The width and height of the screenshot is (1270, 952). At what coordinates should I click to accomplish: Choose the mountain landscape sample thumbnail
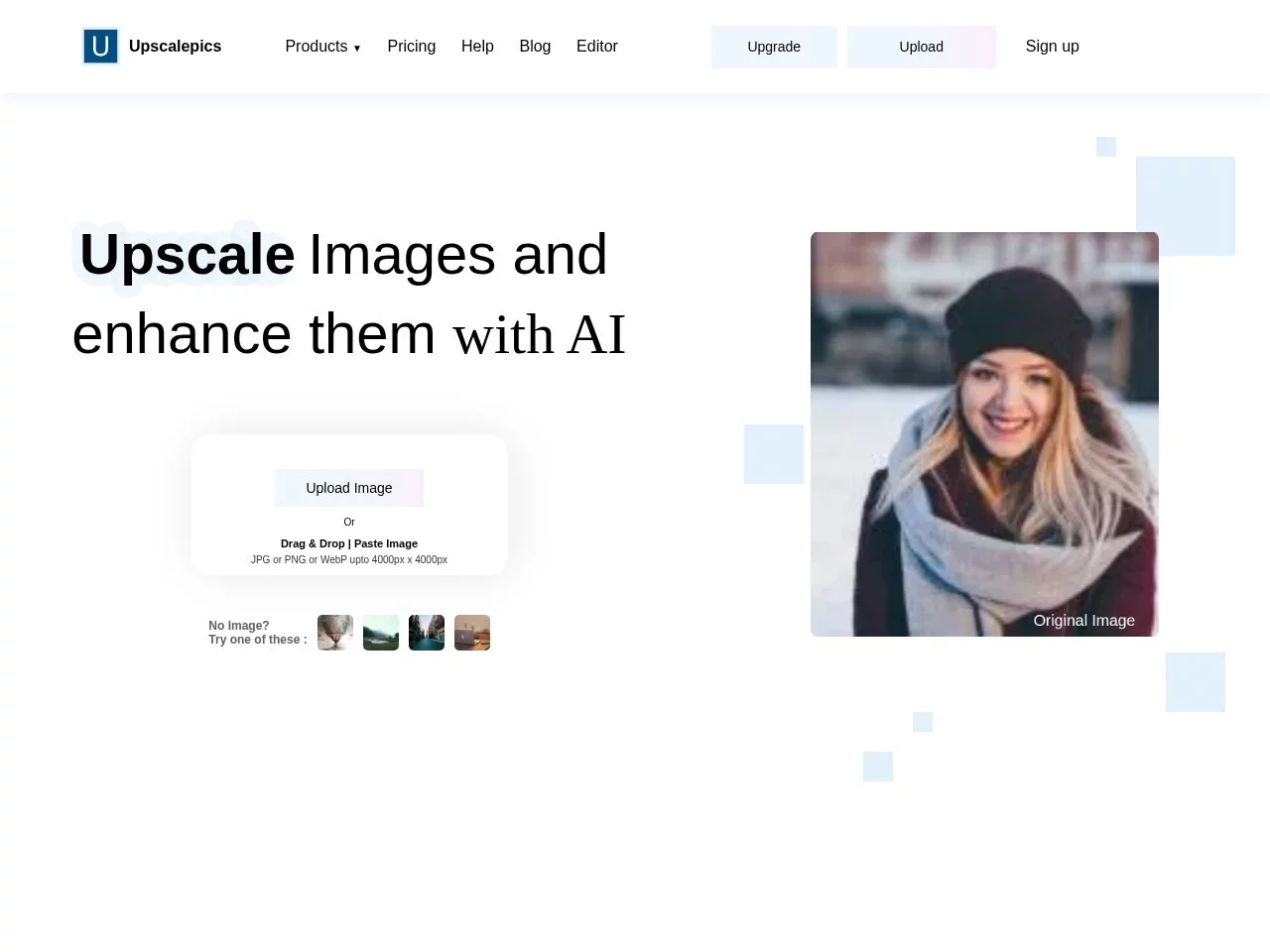coord(381,633)
